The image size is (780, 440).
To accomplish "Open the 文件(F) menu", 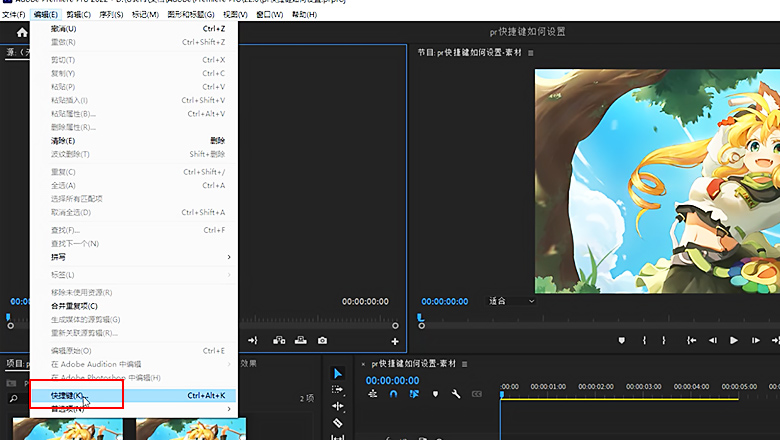I will pos(13,14).
